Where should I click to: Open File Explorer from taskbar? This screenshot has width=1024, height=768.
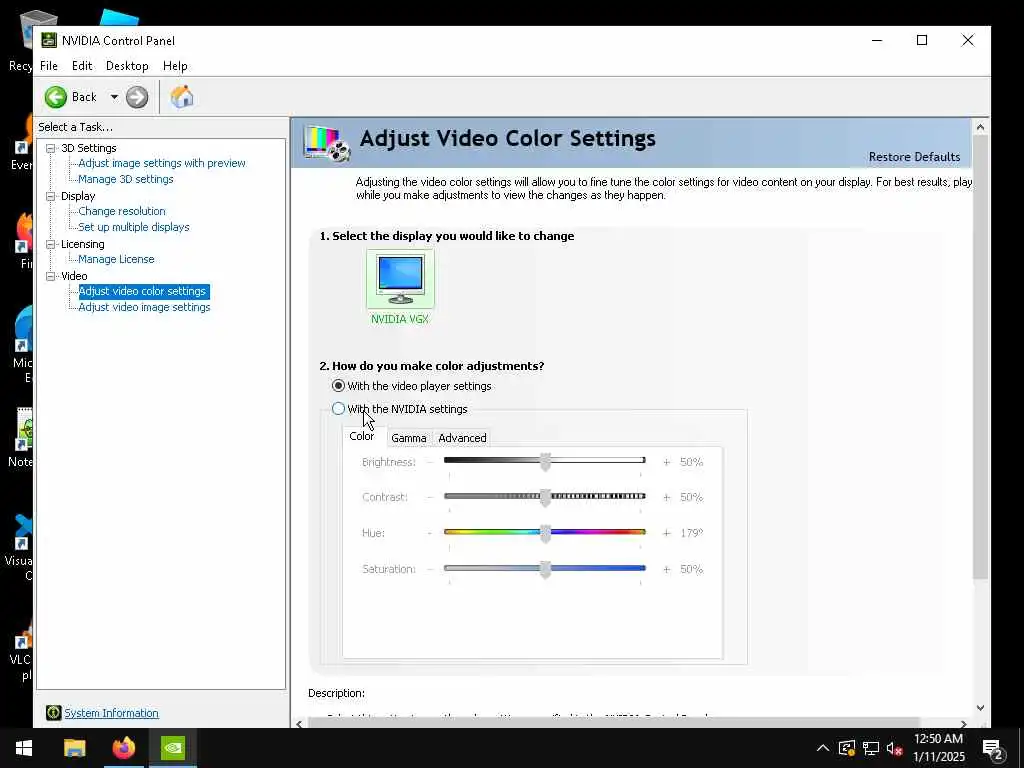click(74, 748)
